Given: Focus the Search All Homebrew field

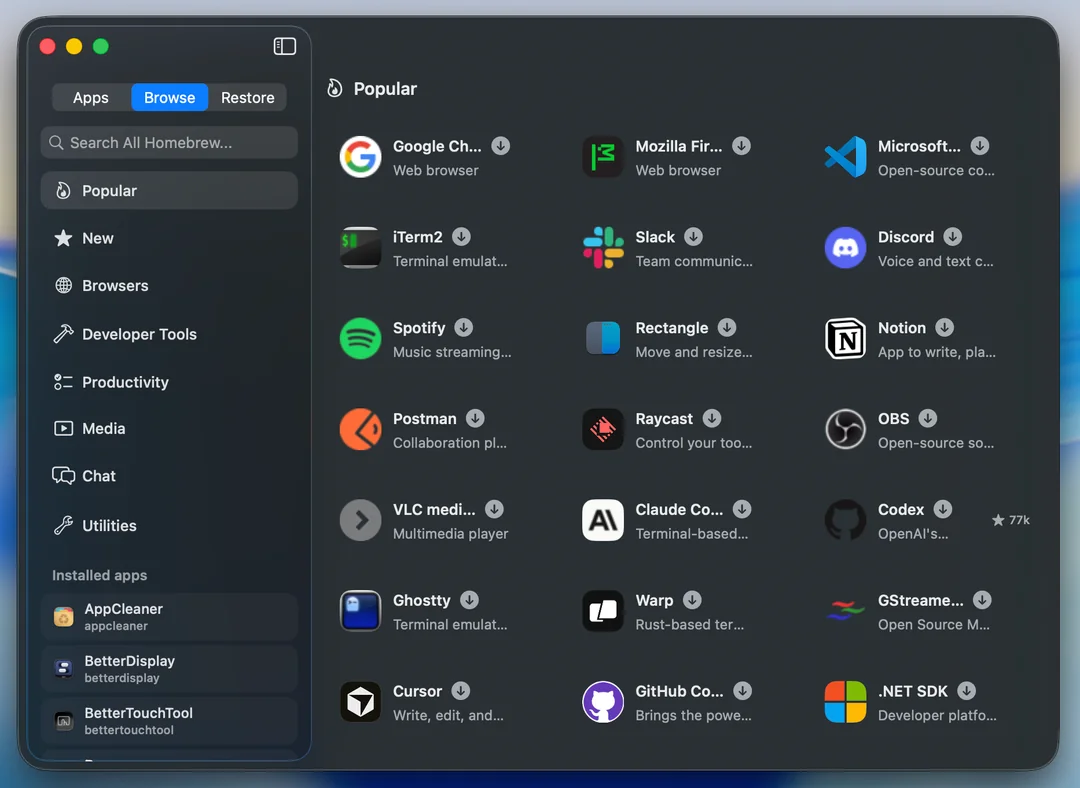Looking at the screenshot, I should [x=169, y=143].
